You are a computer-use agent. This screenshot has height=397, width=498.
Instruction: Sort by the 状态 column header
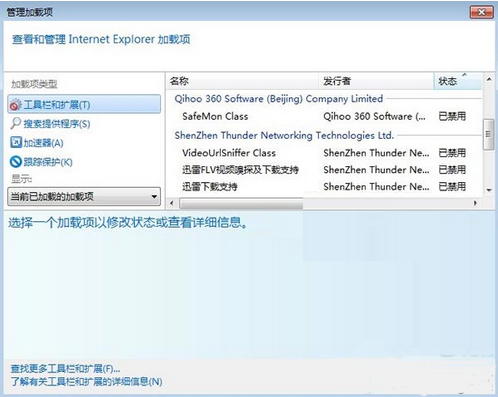pos(458,81)
